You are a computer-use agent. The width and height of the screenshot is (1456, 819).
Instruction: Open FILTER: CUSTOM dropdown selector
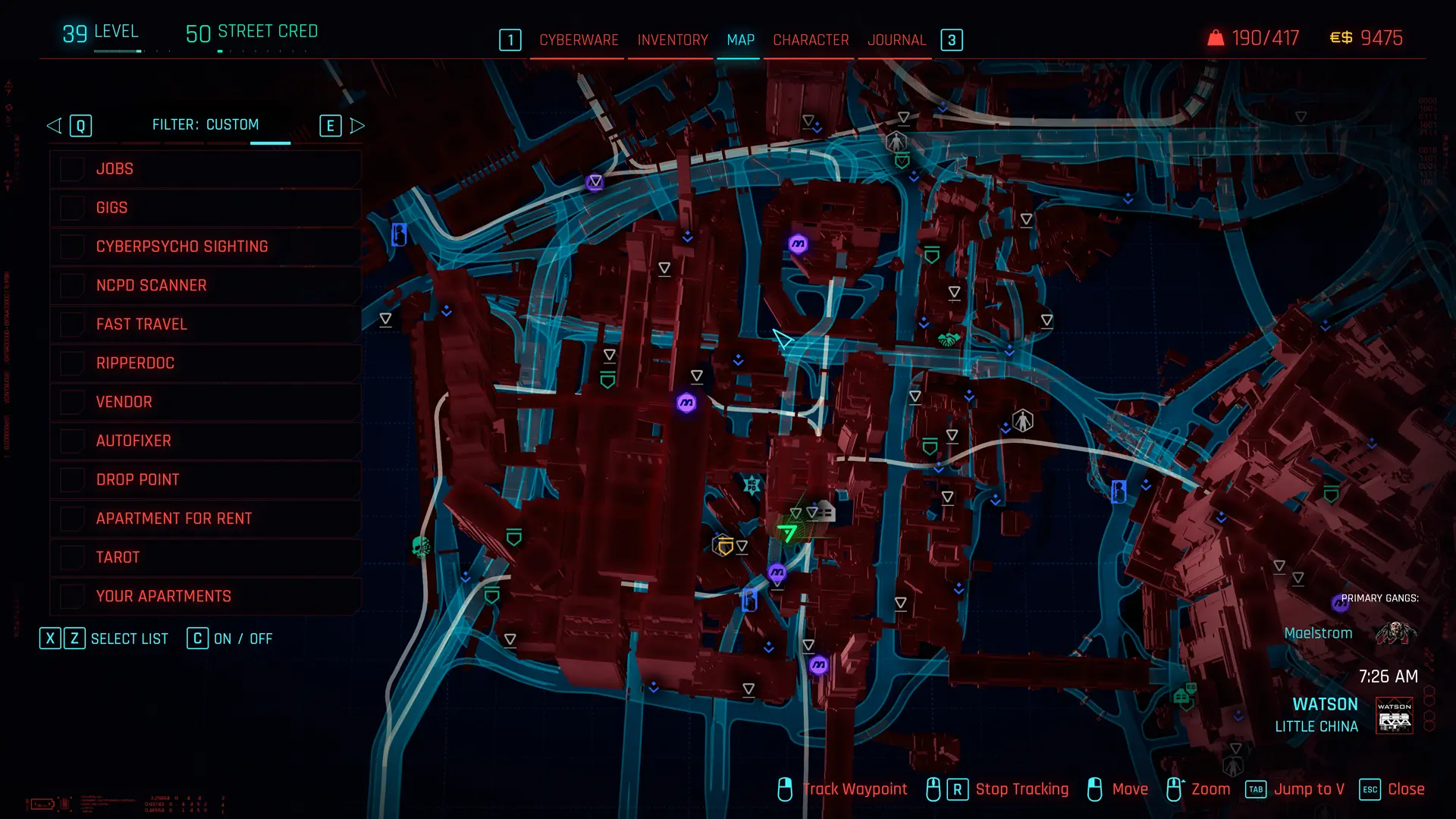point(205,124)
